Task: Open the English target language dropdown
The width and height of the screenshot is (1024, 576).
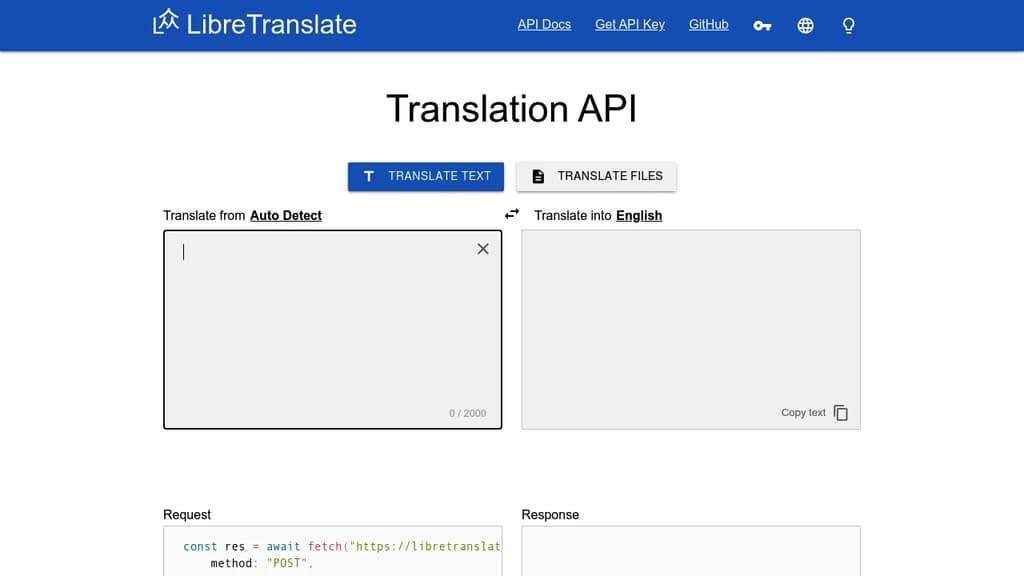Action: pos(638,215)
